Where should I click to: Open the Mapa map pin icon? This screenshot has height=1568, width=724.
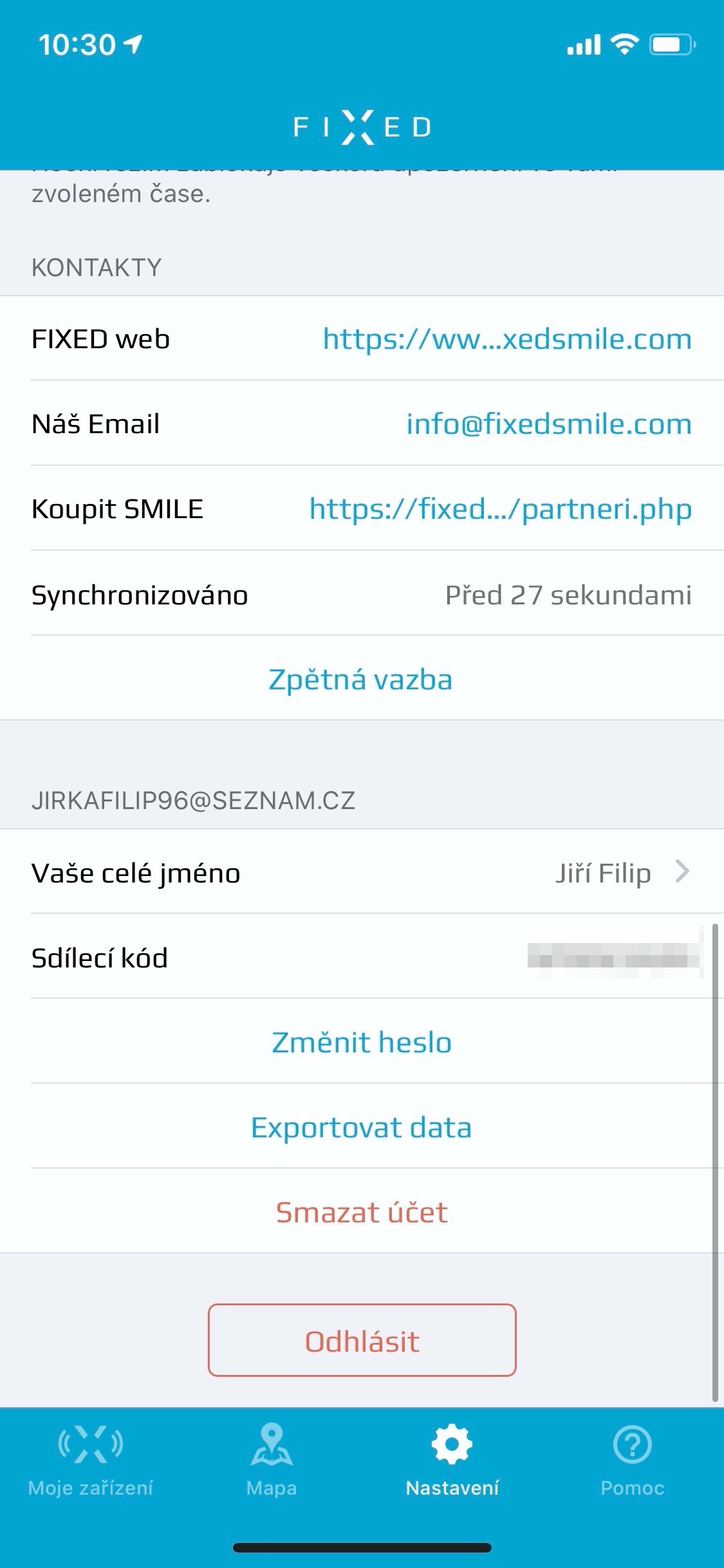tap(272, 1444)
